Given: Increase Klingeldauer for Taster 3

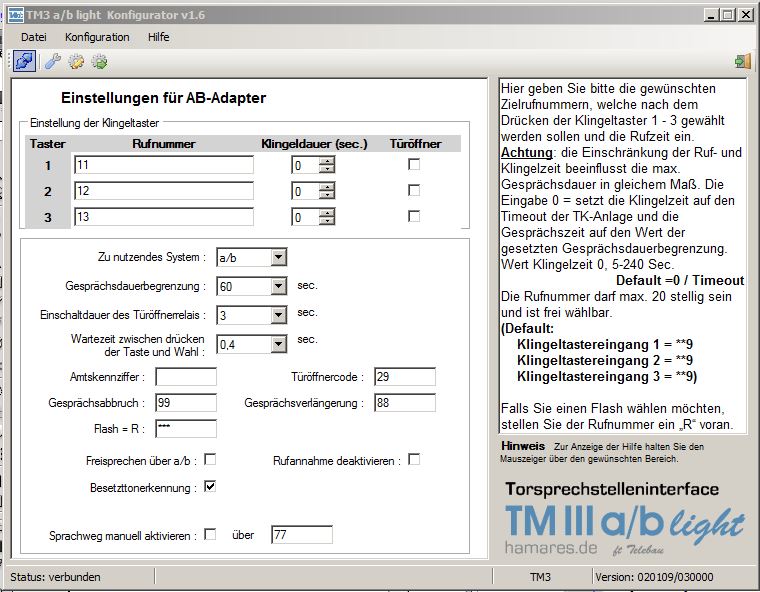Looking at the screenshot, I should [327, 213].
